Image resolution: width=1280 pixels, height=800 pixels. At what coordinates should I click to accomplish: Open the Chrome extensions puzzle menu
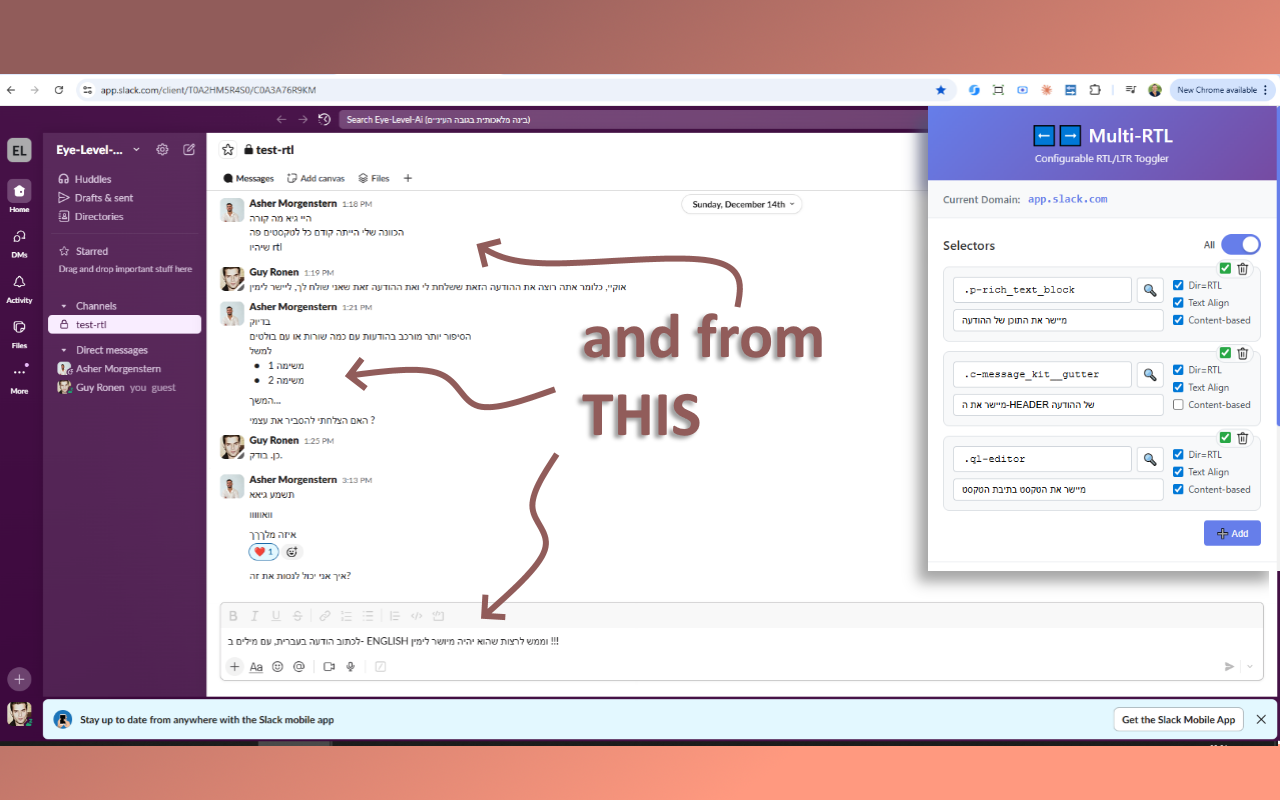pyautogui.click(x=1095, y=90)
